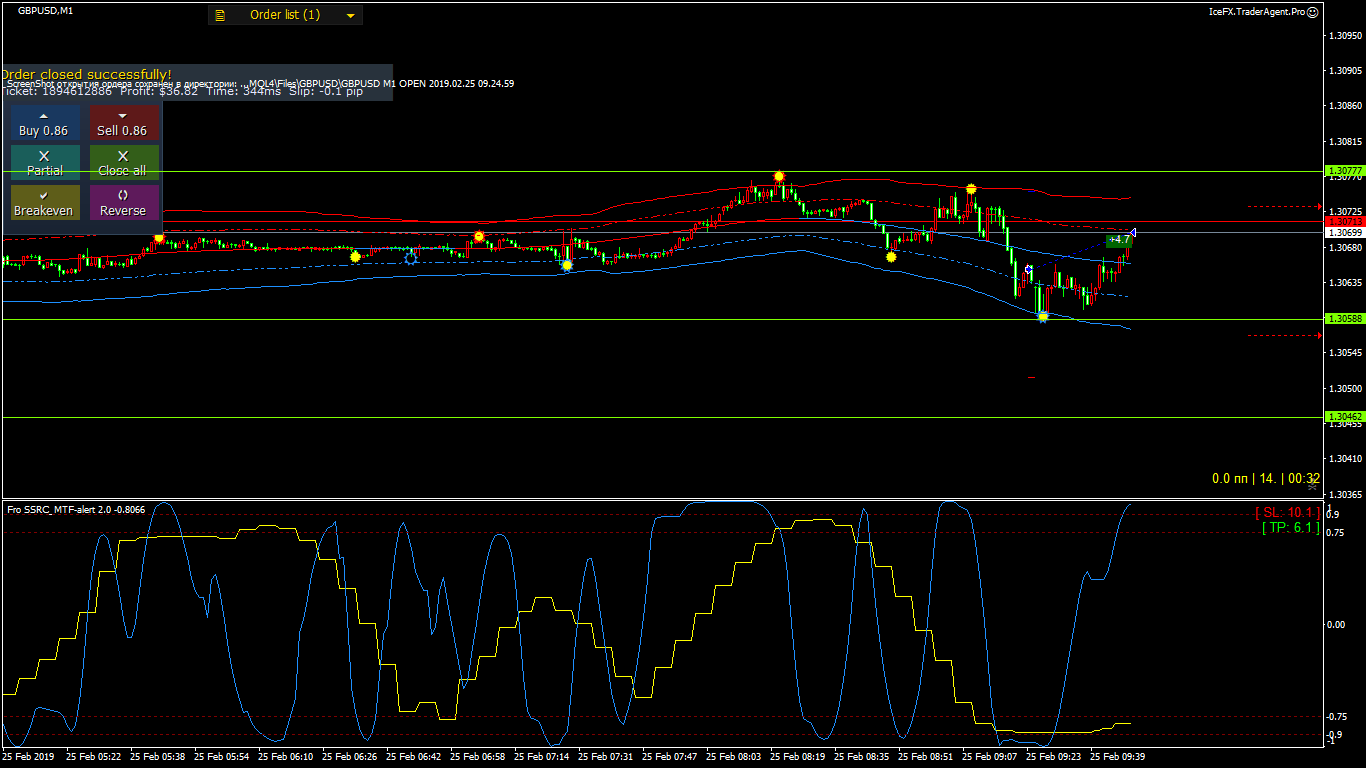Click the trade close triangle at 1.30699
The width and height of the screenshot is (1366, 768).
1132,232
